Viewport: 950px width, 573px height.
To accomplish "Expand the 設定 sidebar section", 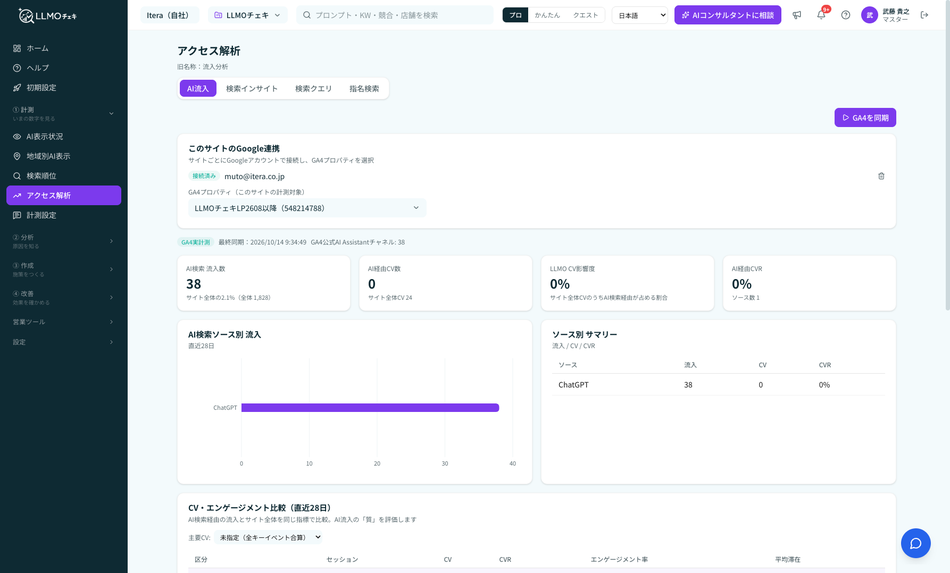I will pyautogui.click(x=64, y=342).
